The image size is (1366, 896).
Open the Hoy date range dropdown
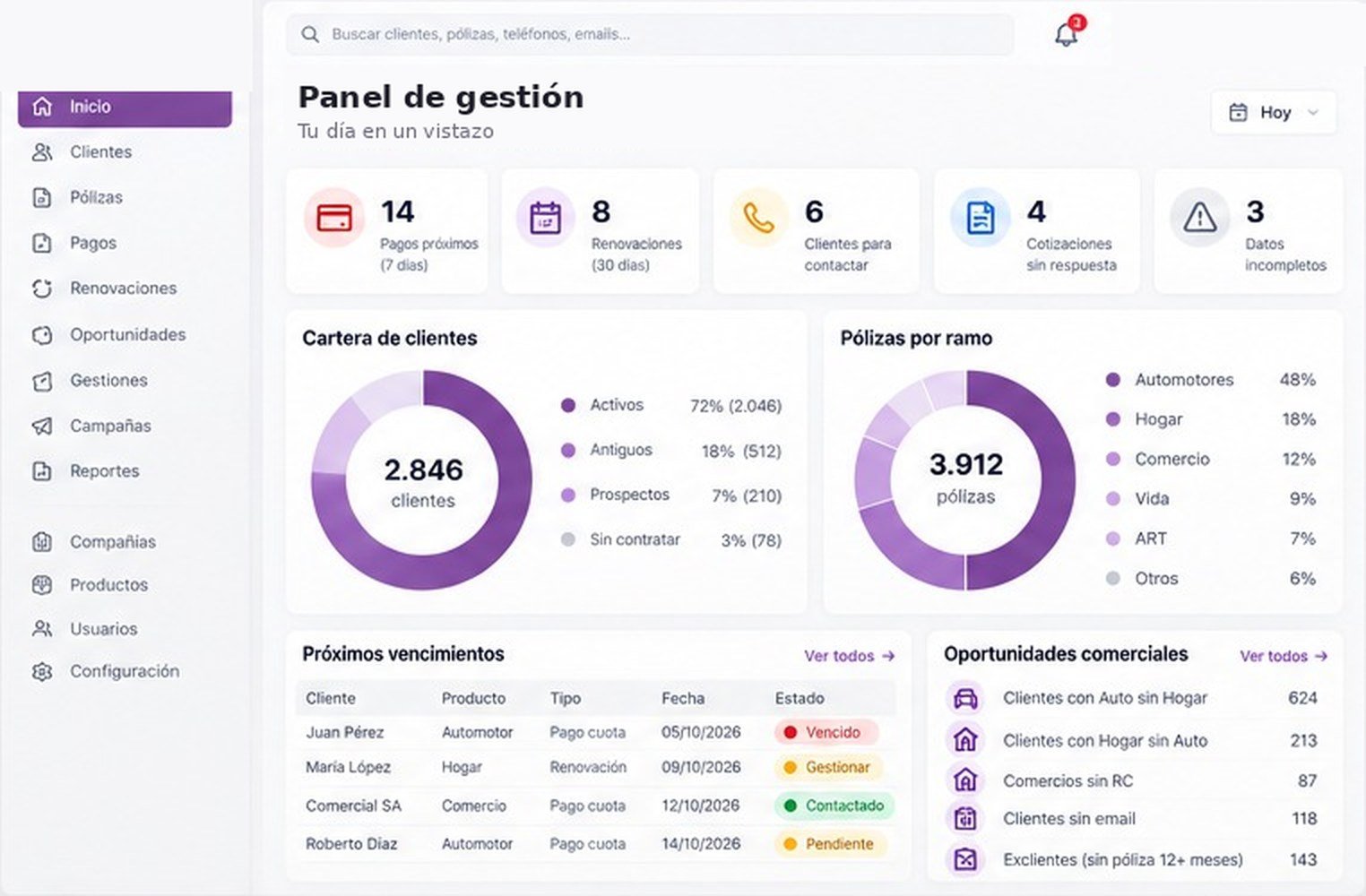(1274, 113)
